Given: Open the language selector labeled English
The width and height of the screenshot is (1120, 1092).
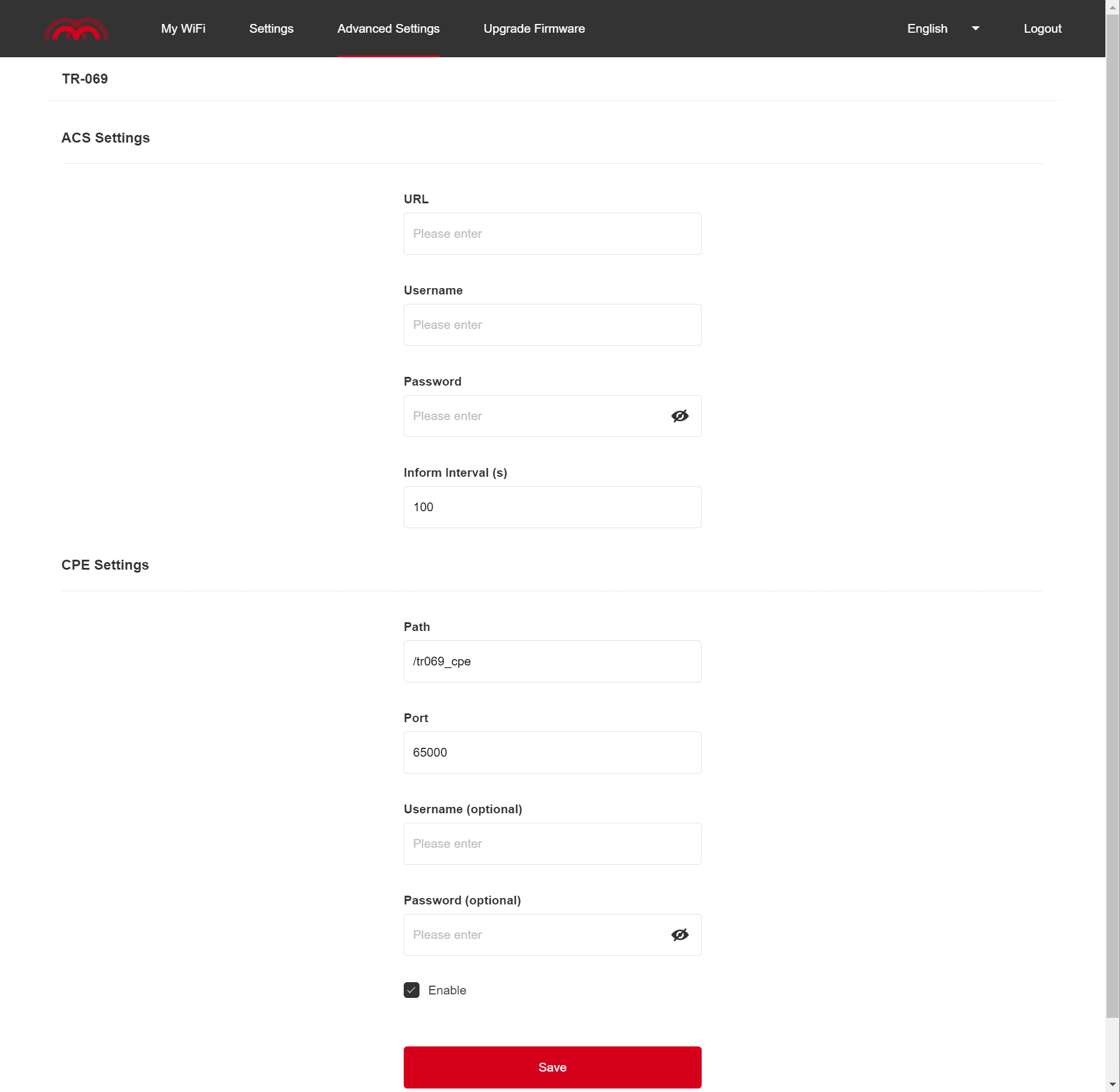Looking at the screenshot, I should [927, 29].
